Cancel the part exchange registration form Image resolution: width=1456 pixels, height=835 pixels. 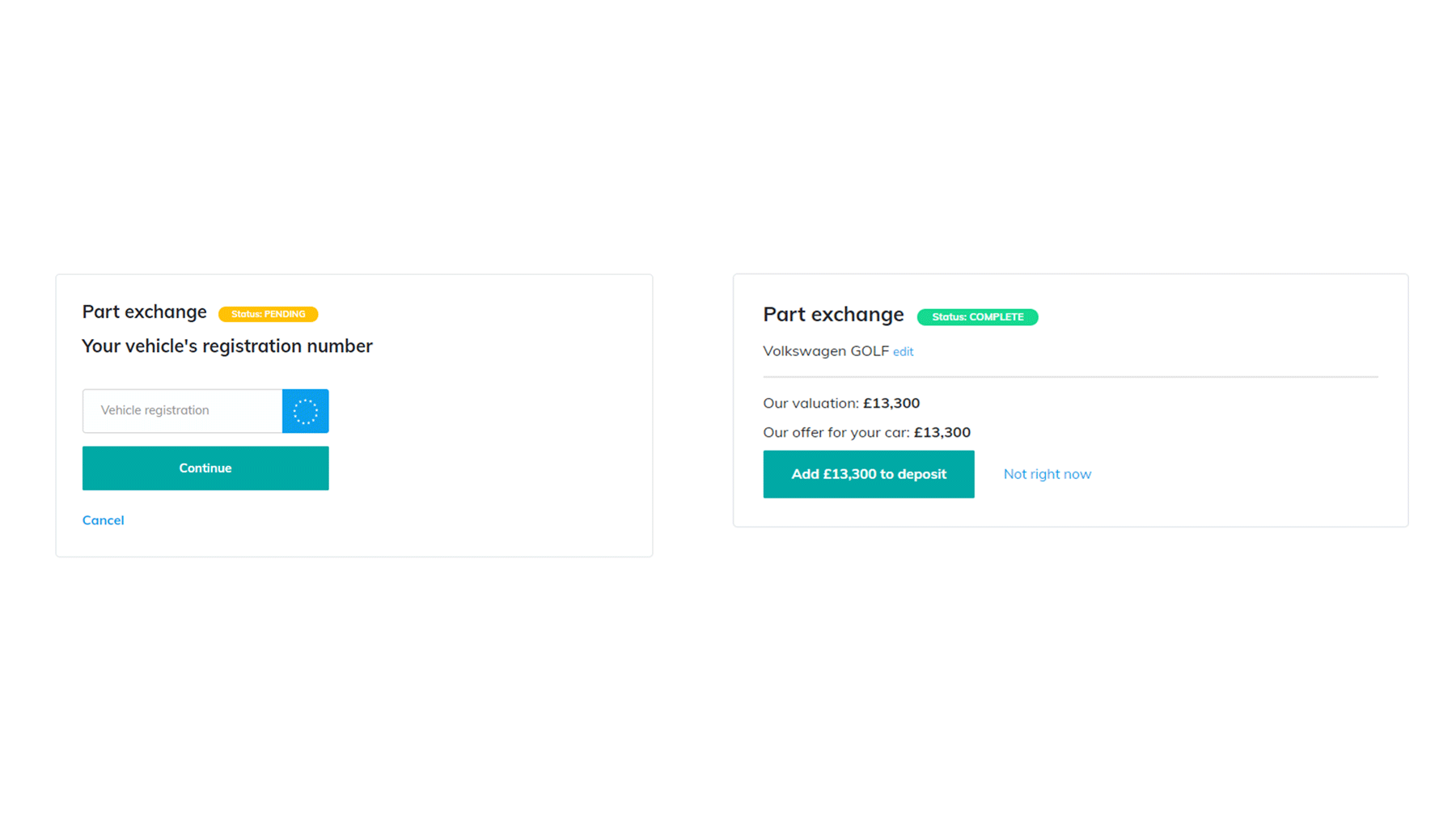(104, 520)
